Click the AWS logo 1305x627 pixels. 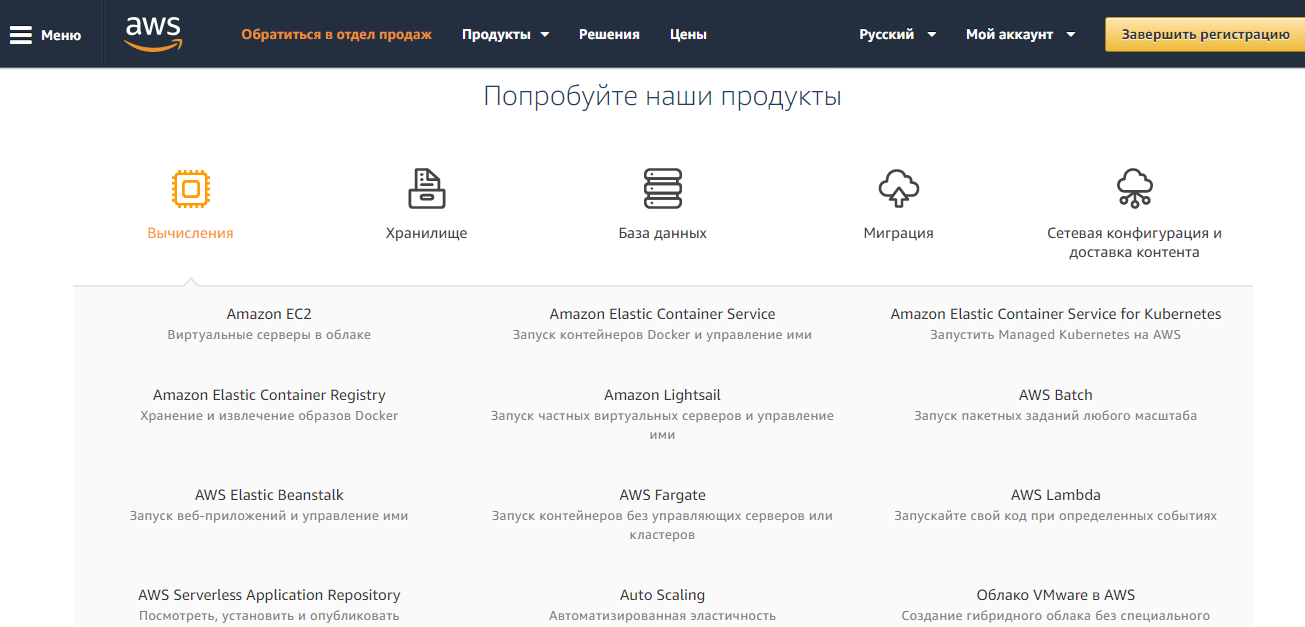tap(152, 33)
